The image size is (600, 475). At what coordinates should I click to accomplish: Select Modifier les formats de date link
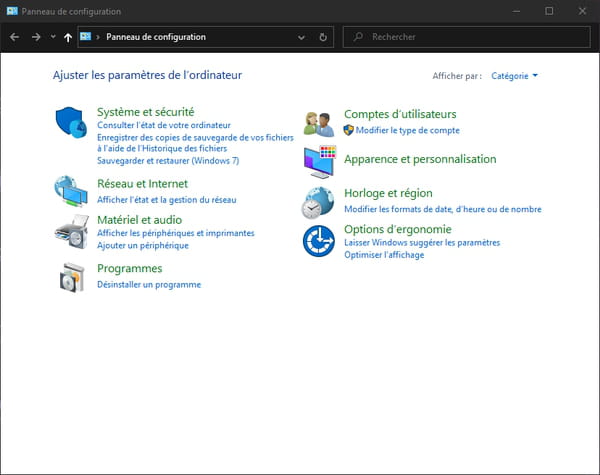coord(443,209)
